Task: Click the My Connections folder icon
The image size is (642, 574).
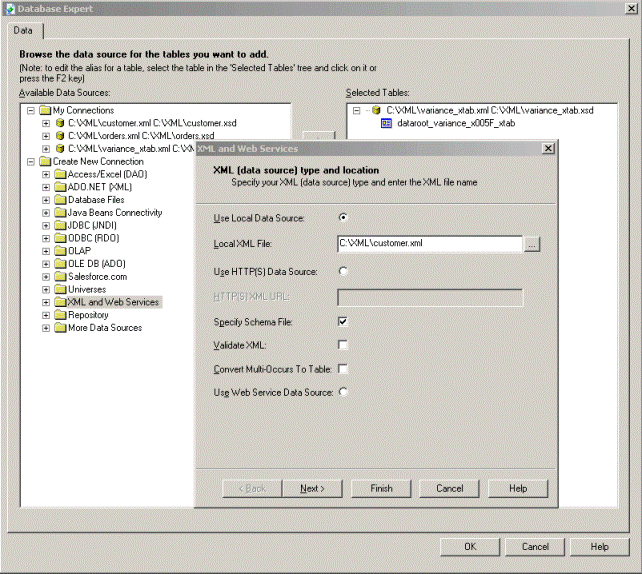Action: (45, 111)
